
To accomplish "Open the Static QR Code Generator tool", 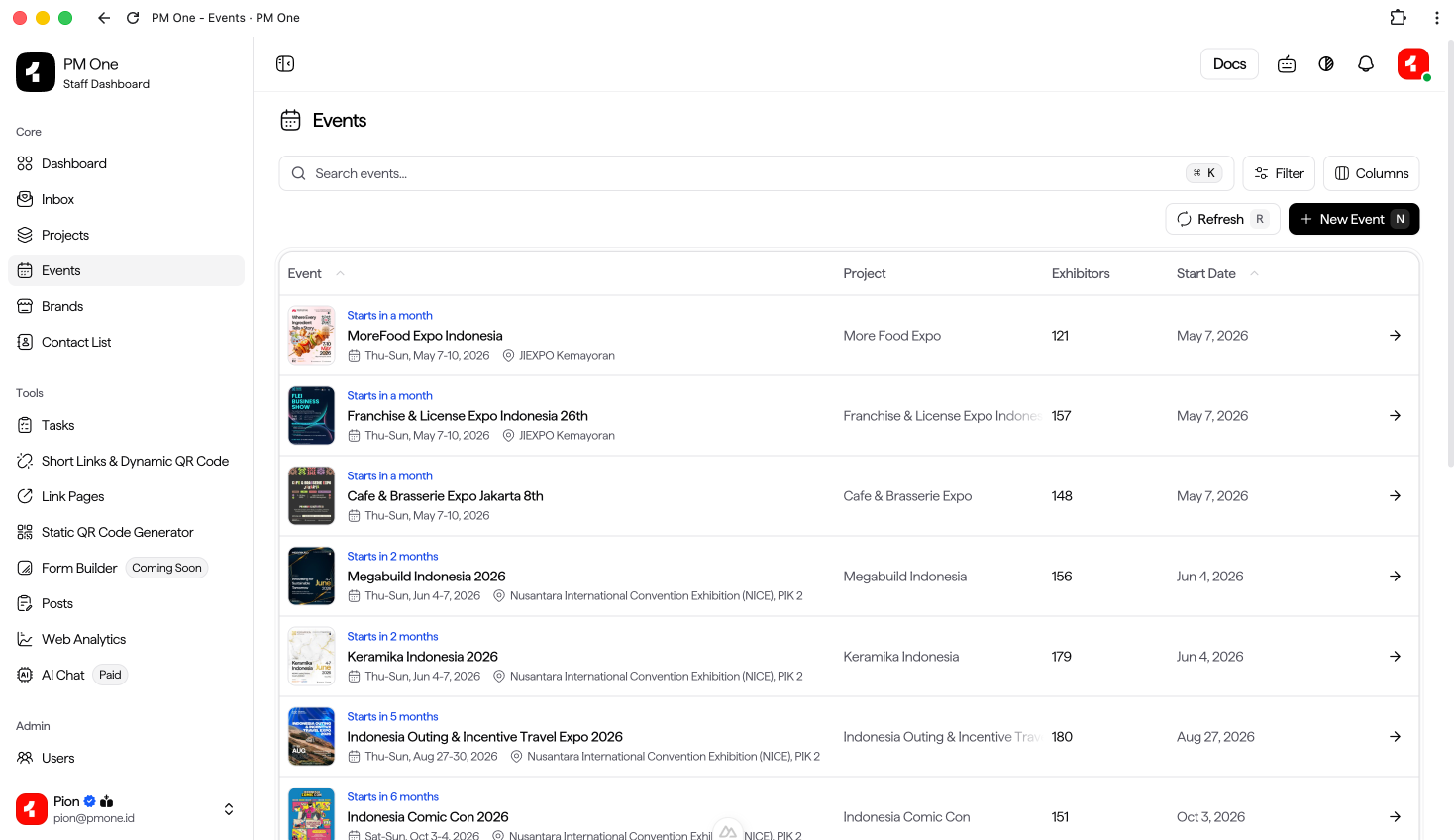I will pos(117,532).
